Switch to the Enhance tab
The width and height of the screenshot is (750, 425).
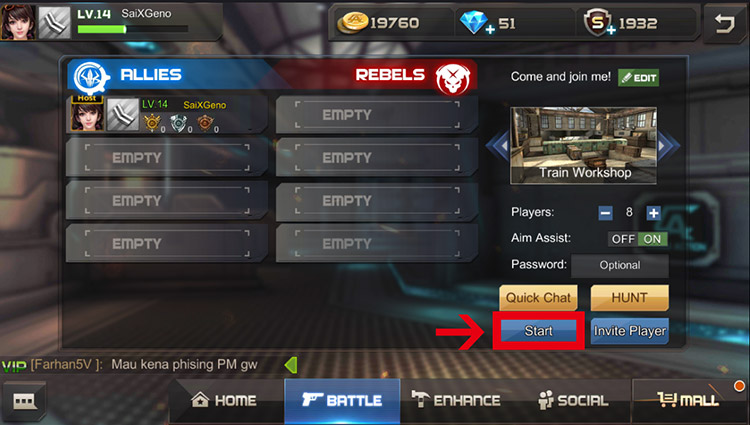tap(455, 401)
